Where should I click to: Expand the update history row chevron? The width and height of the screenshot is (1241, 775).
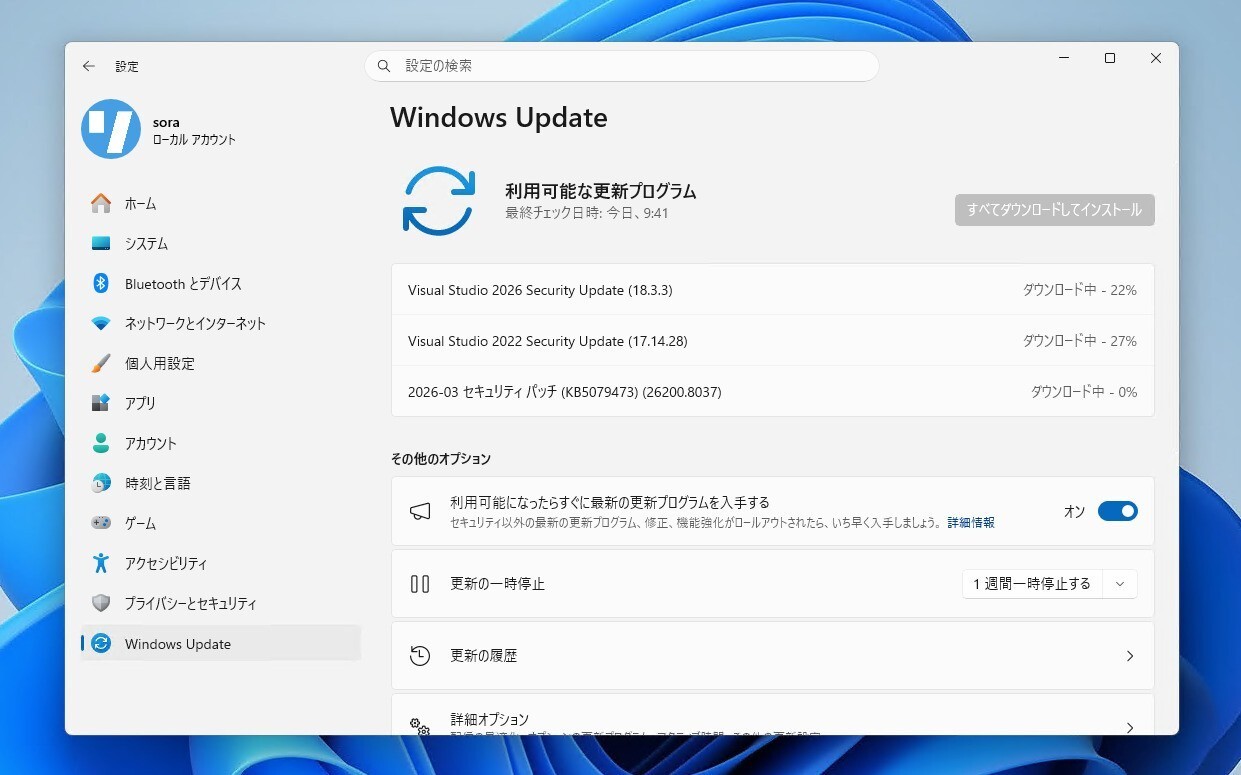pyautogui.click(x=1130, y=656)
